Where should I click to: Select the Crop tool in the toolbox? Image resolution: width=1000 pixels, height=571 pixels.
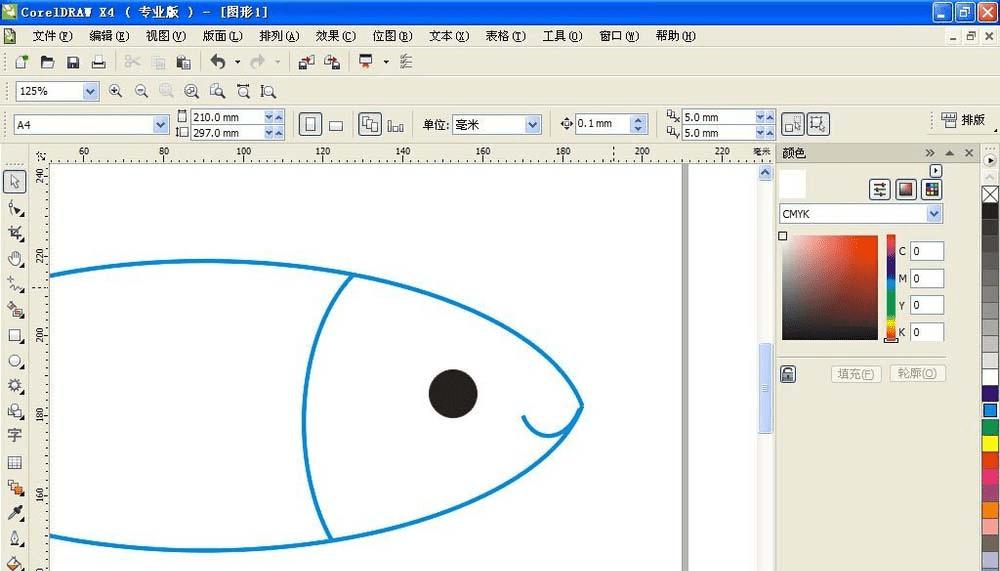click(x=15, y=233)
